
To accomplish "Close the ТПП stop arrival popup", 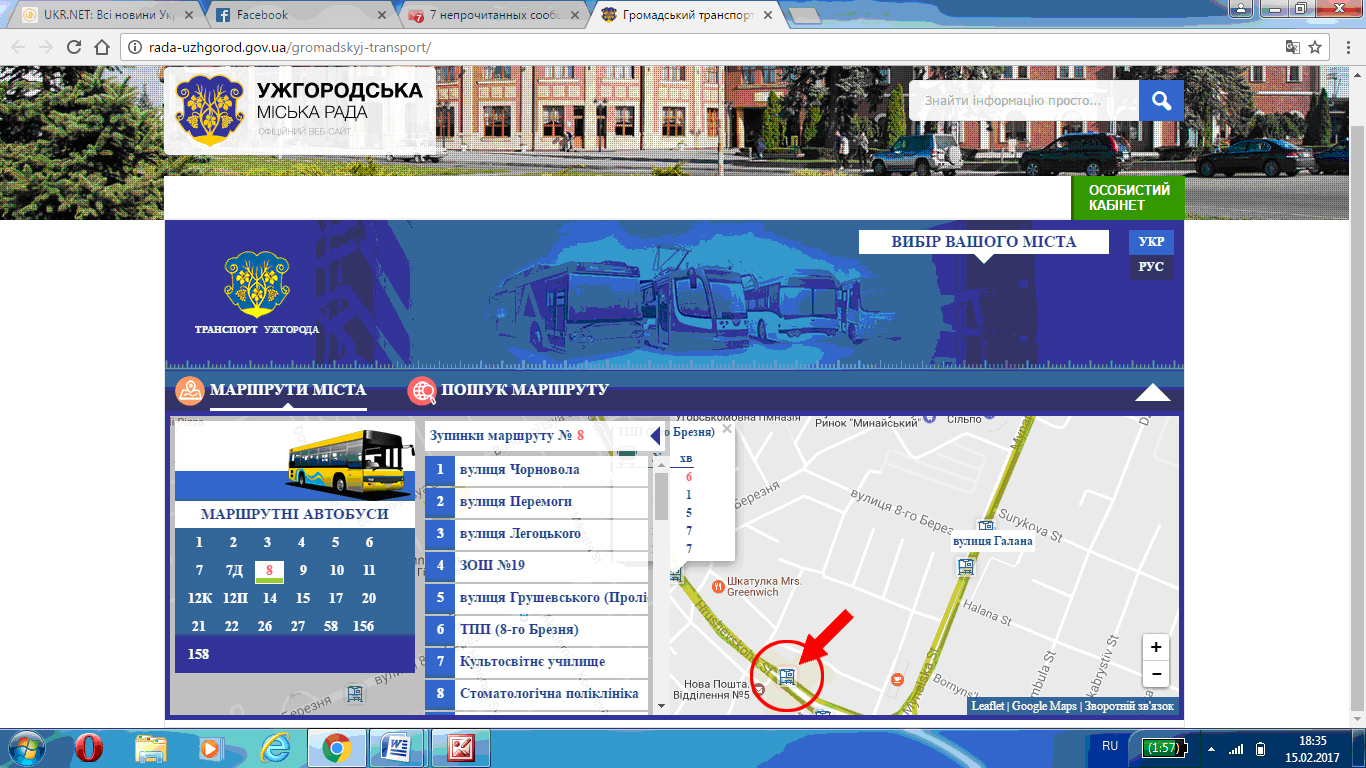I will [727, 429].
